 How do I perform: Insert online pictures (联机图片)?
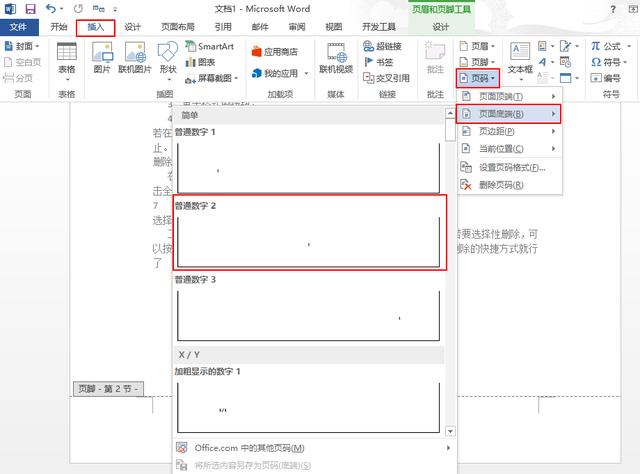click(x=135, y=58)
